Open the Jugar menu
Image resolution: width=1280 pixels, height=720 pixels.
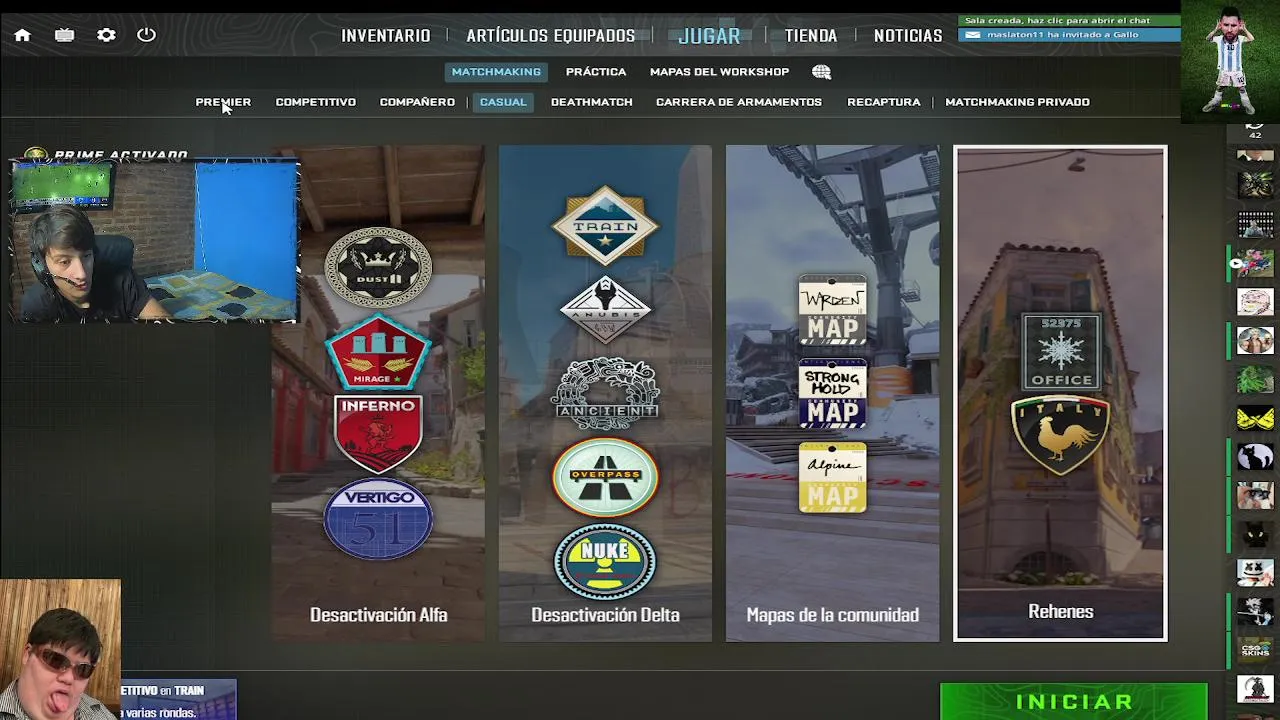(x=709, y=35)
